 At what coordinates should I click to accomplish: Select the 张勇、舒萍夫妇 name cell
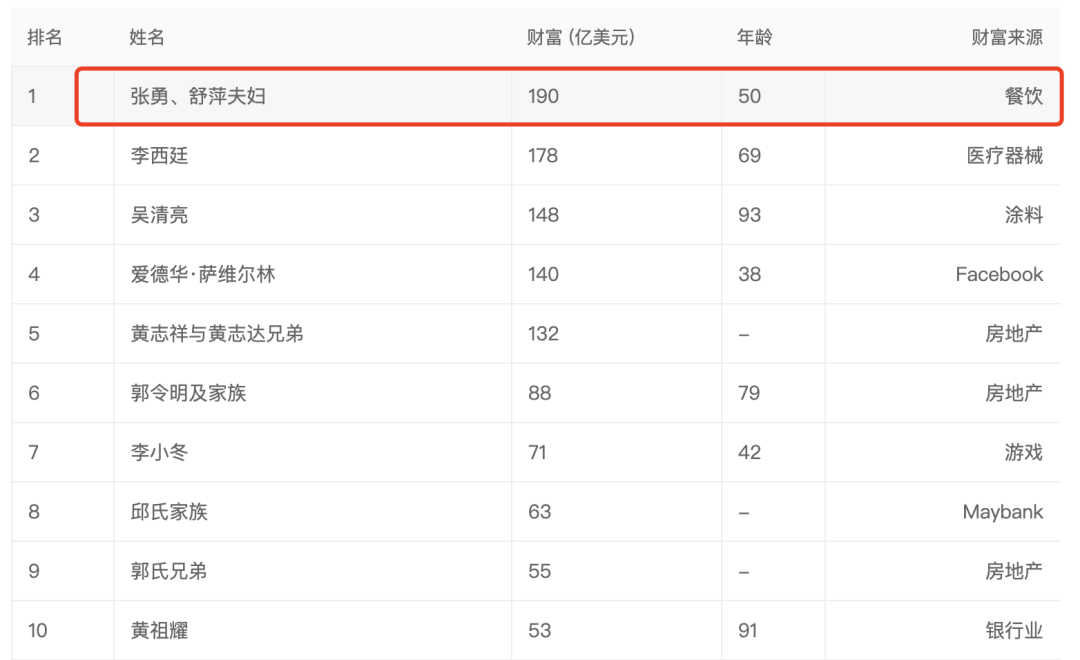pyautogui.click(x=198, y=96)
